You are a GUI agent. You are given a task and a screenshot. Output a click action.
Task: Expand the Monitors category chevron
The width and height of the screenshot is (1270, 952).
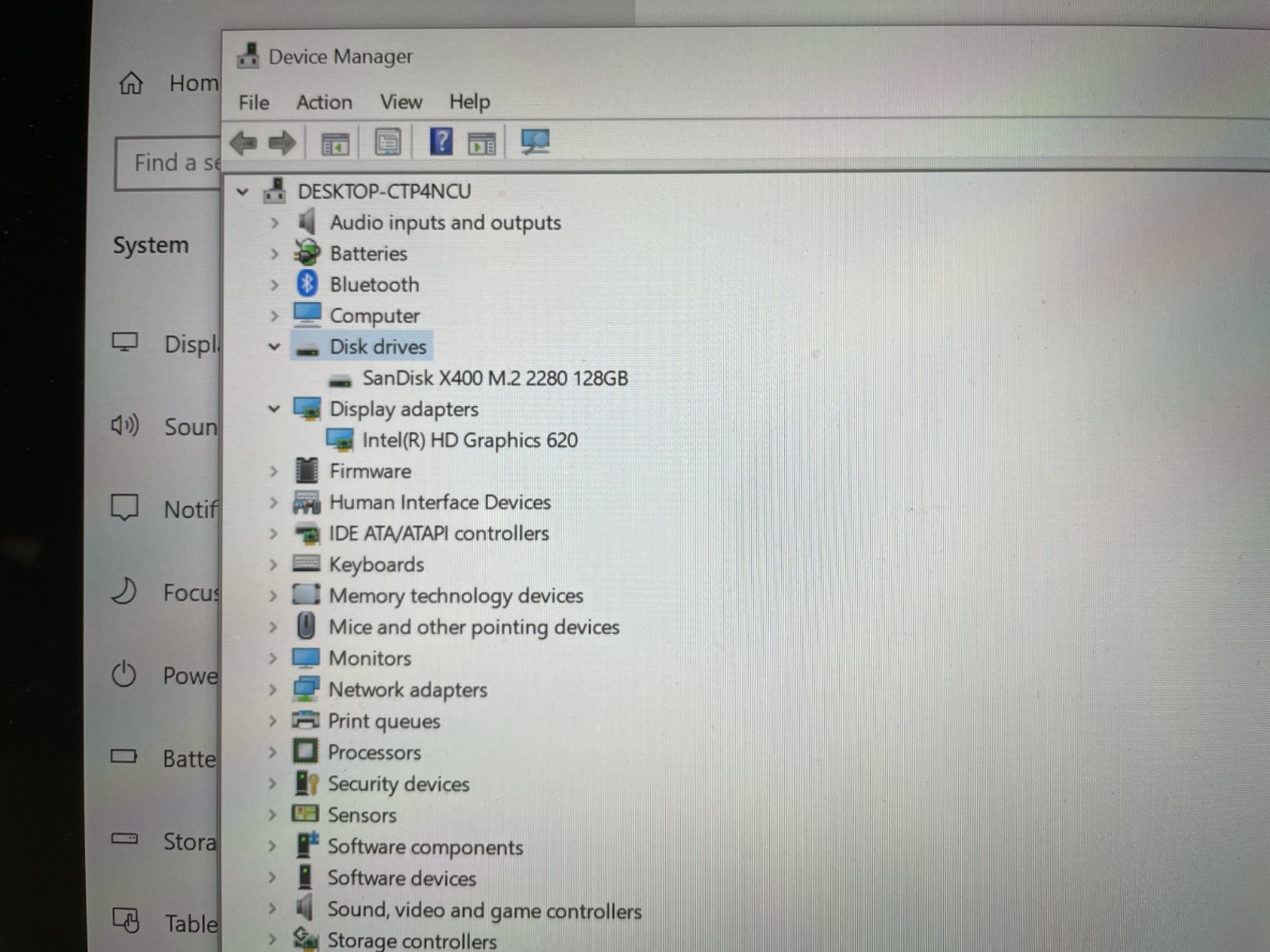[x=272, y=658]
